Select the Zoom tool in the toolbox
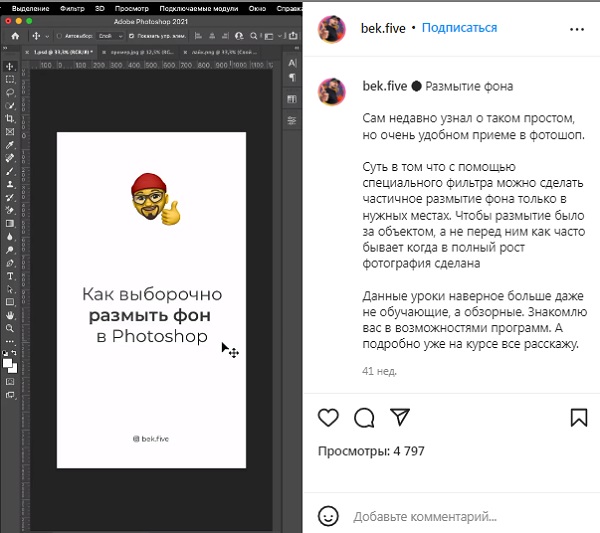 click(x=10, y=328)
